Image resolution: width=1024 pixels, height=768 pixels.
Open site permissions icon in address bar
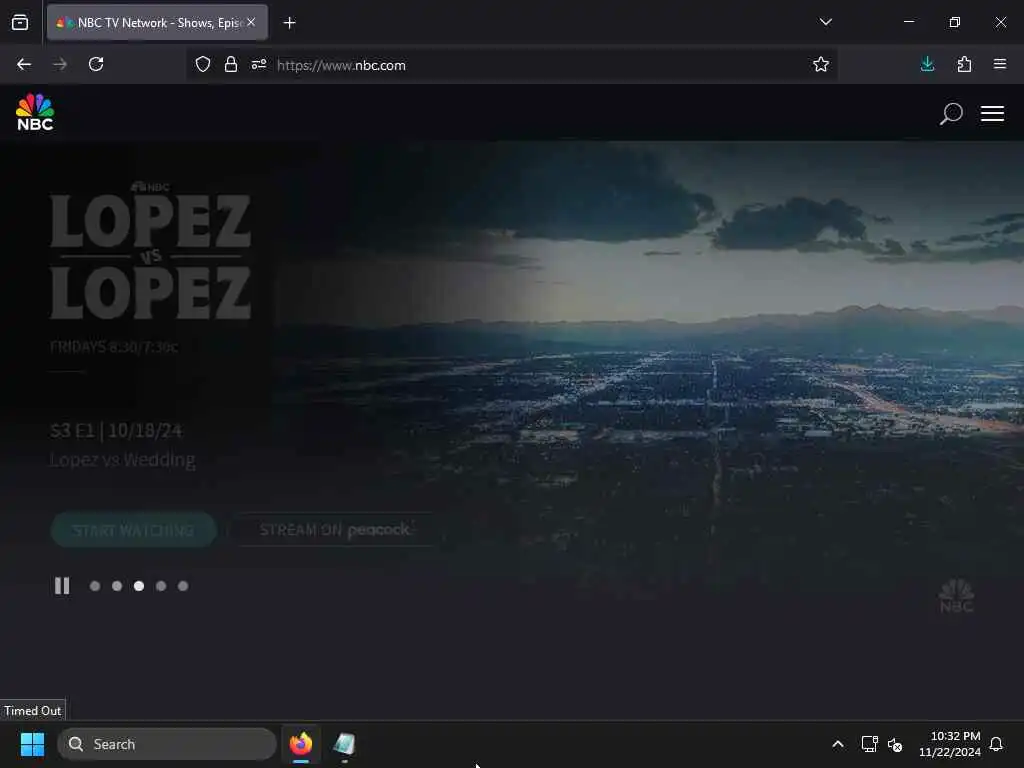click(259, 64)
